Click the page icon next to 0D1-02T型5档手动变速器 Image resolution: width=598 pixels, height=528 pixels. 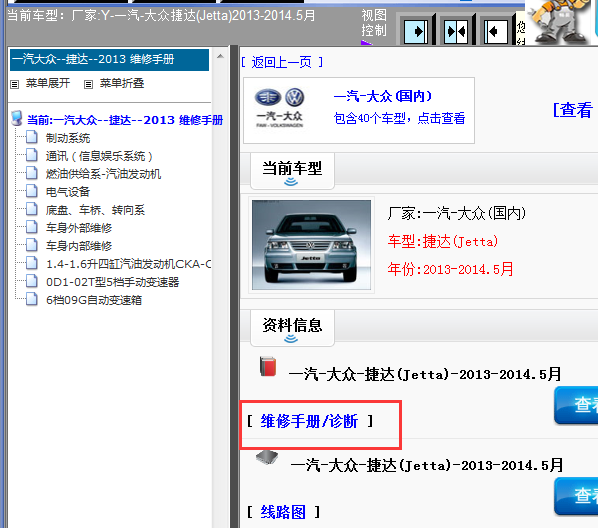click(32, 280)
